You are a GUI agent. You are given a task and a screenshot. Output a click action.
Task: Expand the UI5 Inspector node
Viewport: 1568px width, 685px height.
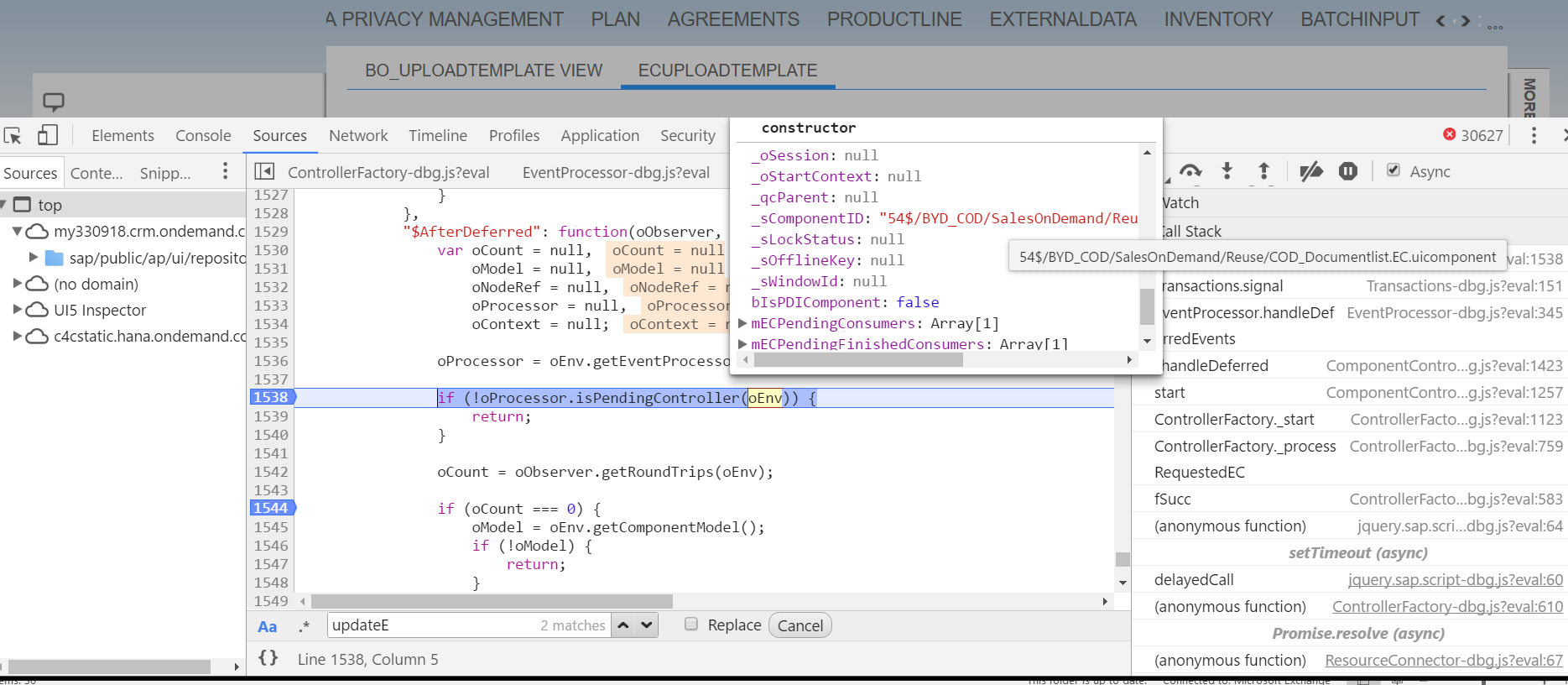point(17,310)
